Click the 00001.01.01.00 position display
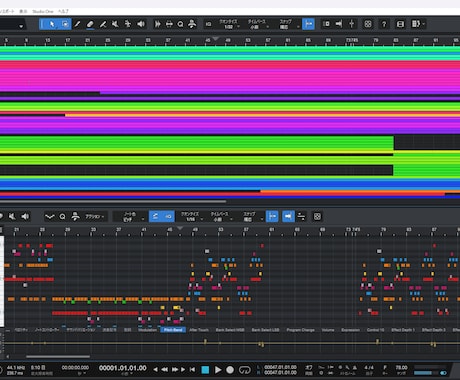The width and height of the screenshot is (460, 380). click(123, 368)
